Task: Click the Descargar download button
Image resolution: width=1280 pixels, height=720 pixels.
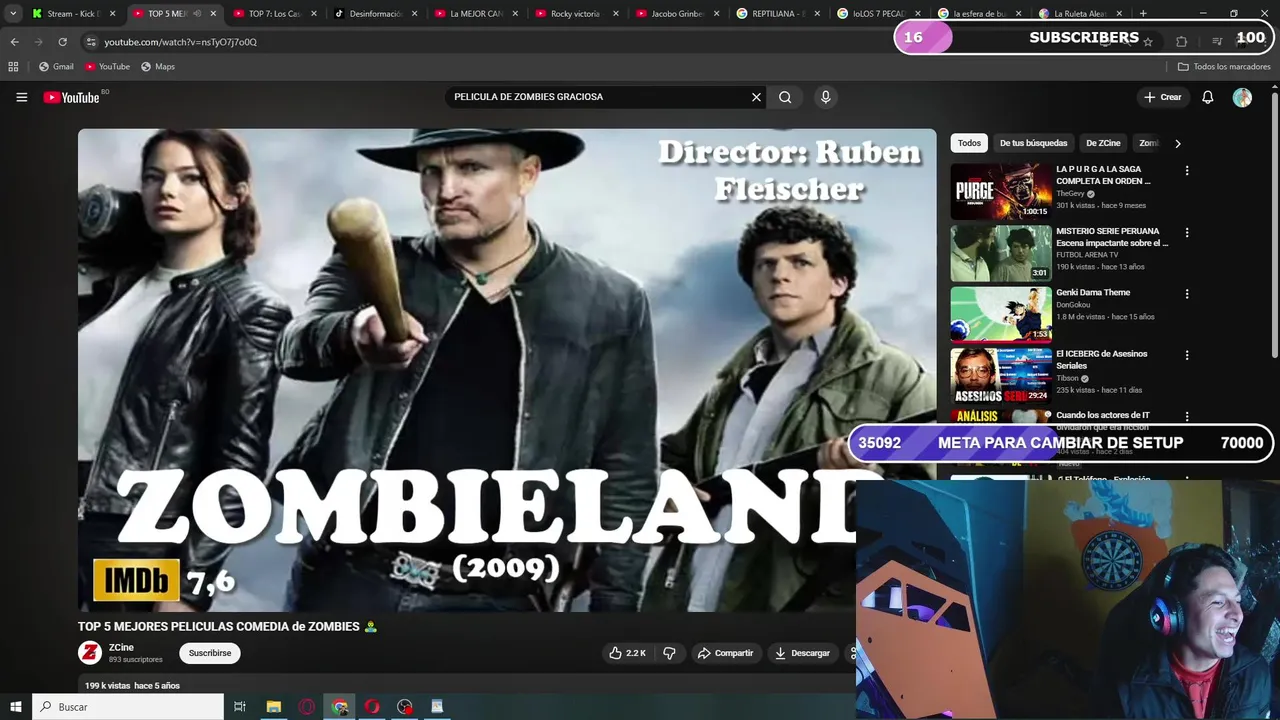Action: tap(802, 653)
